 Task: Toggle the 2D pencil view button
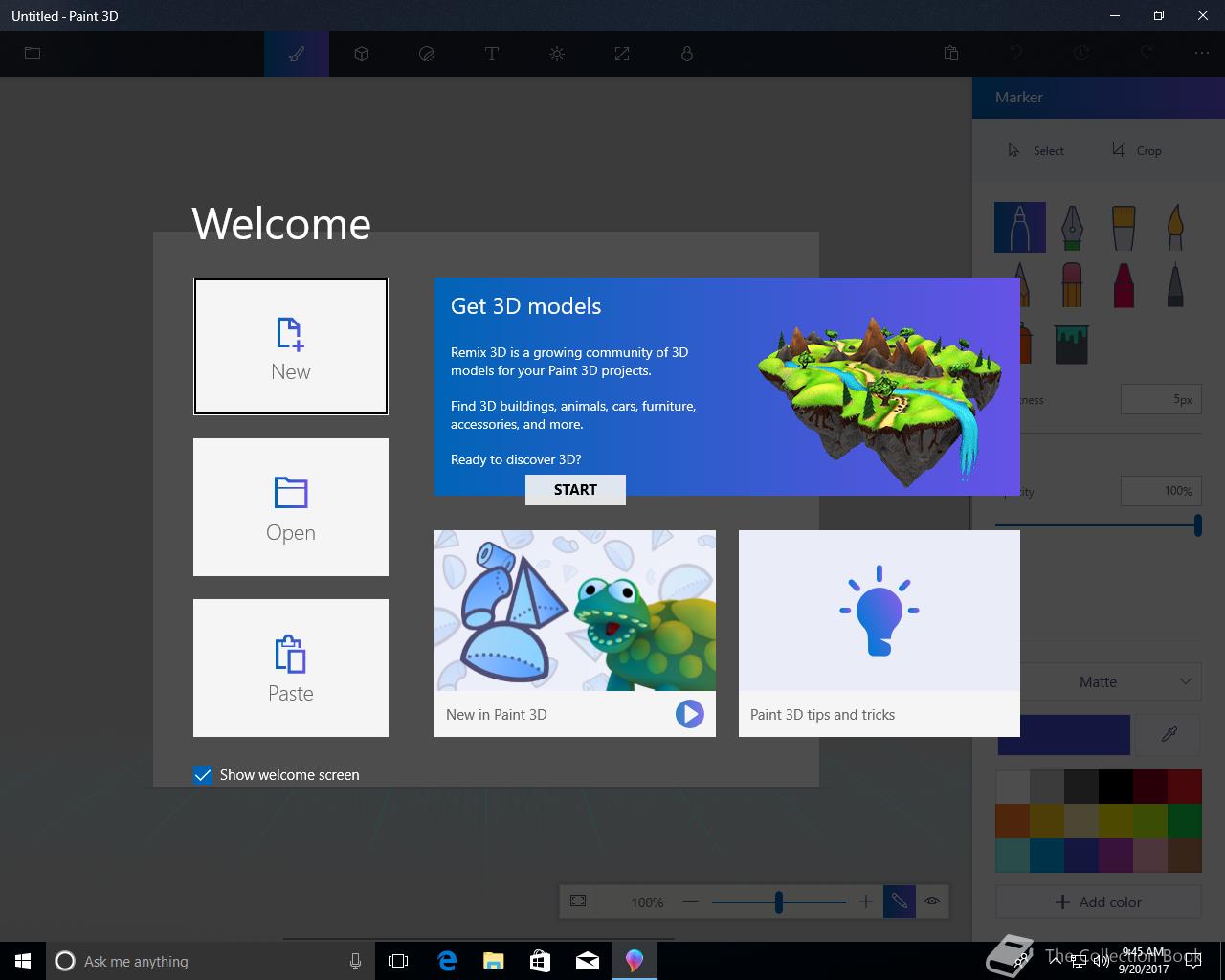(x=899, y=902)
